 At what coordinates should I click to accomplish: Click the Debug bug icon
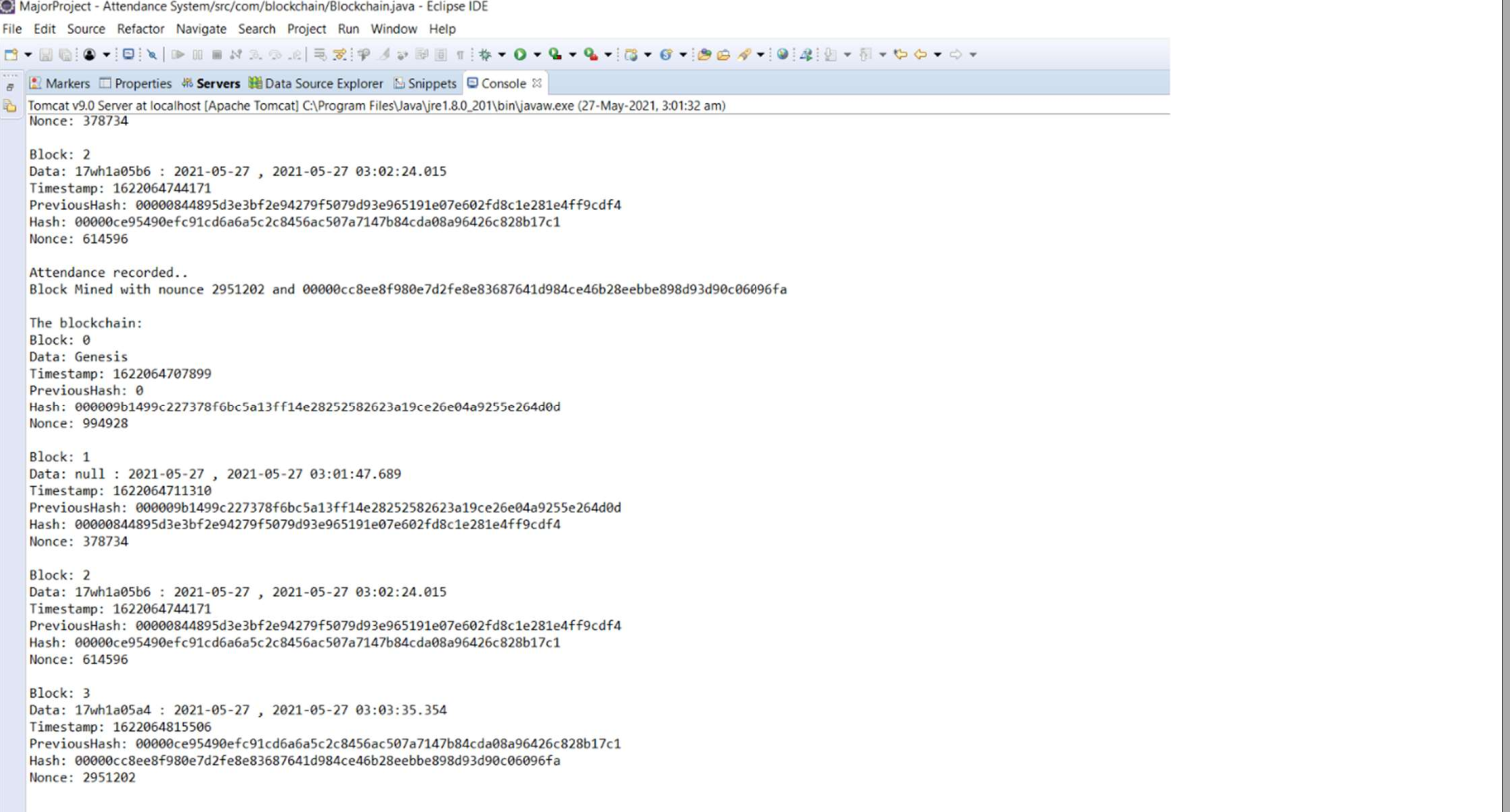485,54
